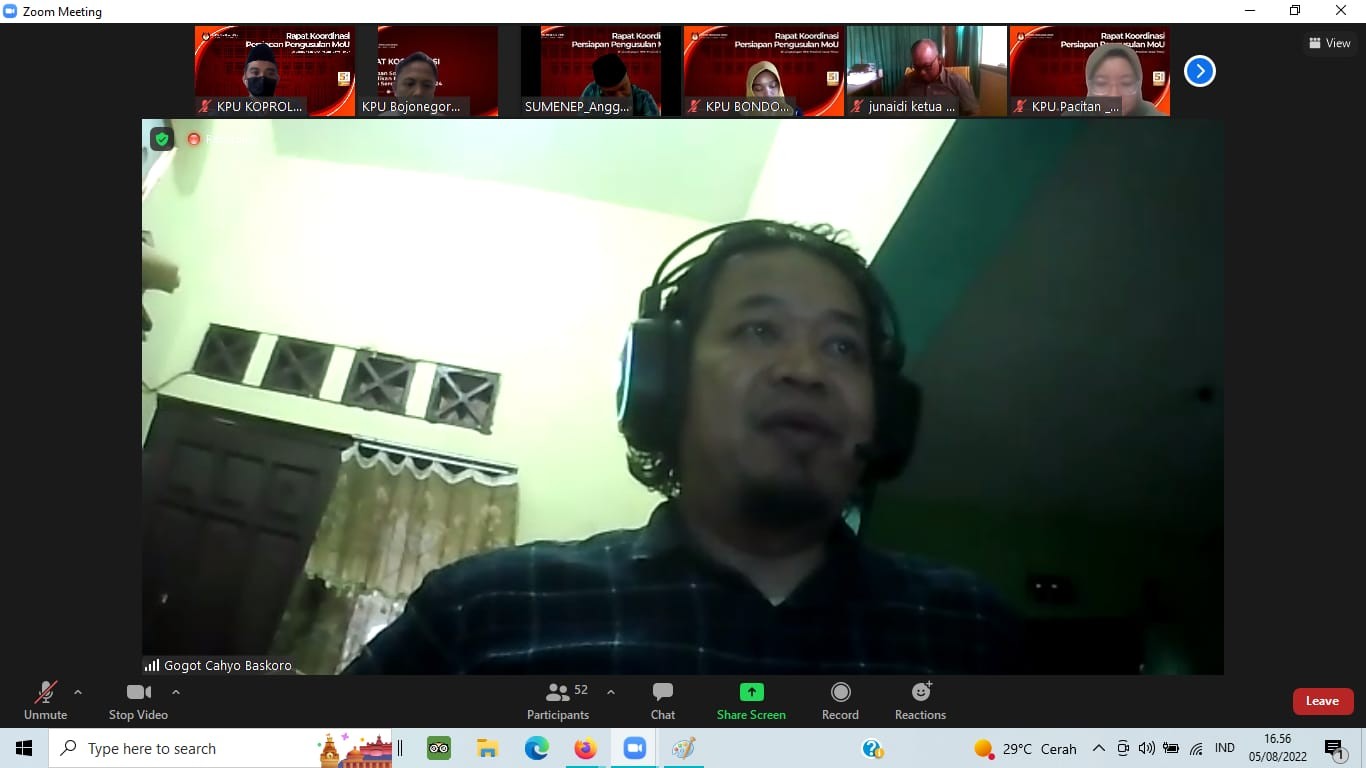
Task: Open the Reactions menu
Action: tap(920, 701)
